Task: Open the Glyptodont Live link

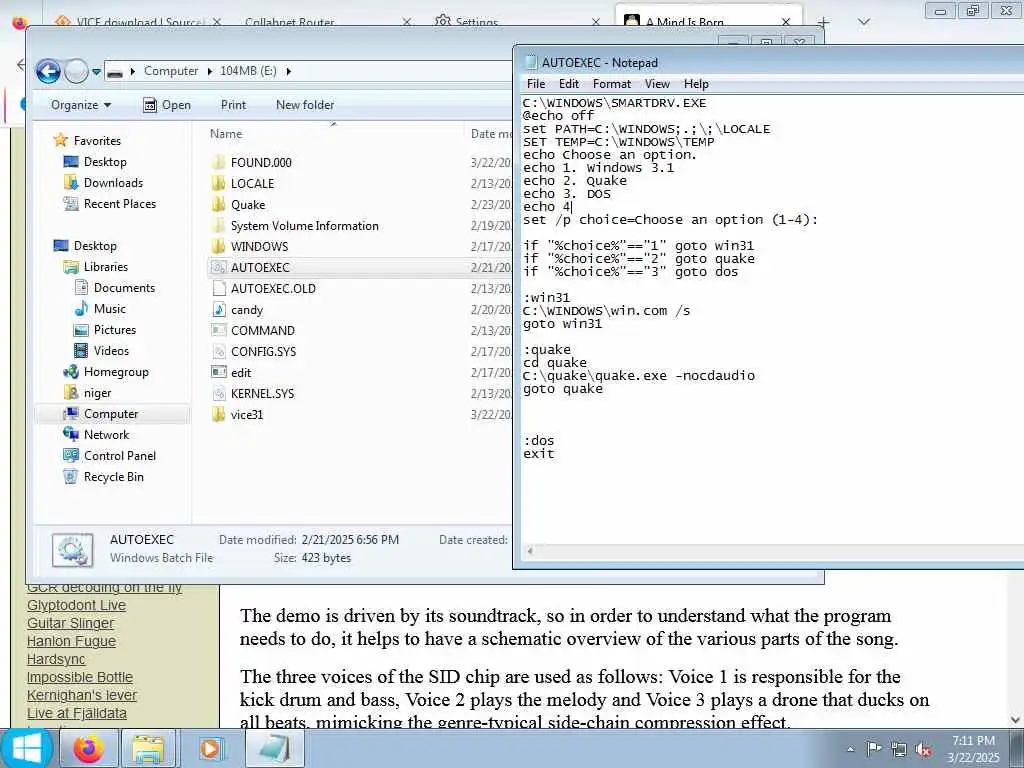Action: click(x=76, y=605)
